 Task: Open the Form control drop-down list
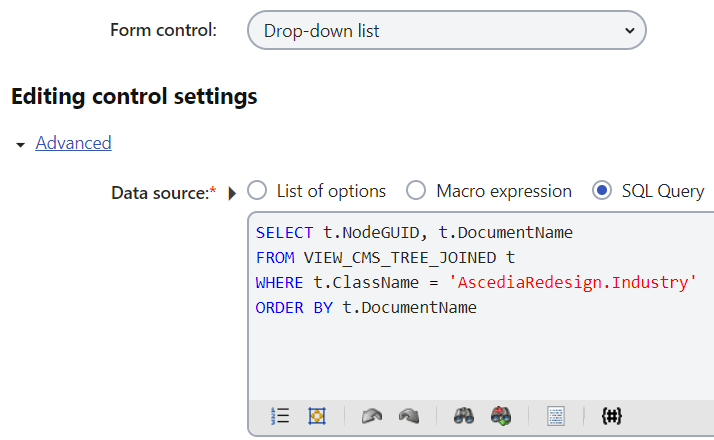(x=447, y=31)
